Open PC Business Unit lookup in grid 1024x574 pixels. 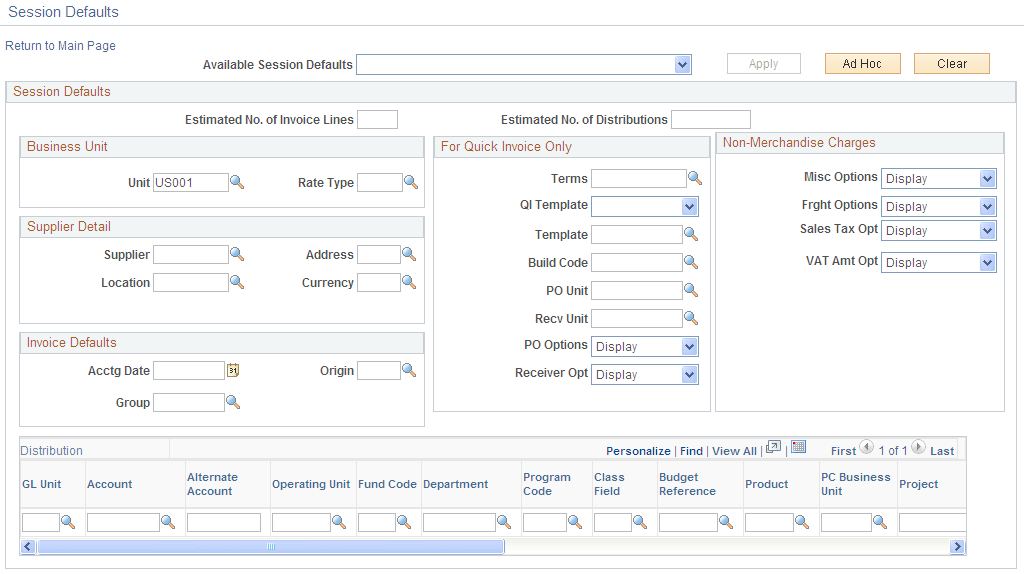click(880, 522)
